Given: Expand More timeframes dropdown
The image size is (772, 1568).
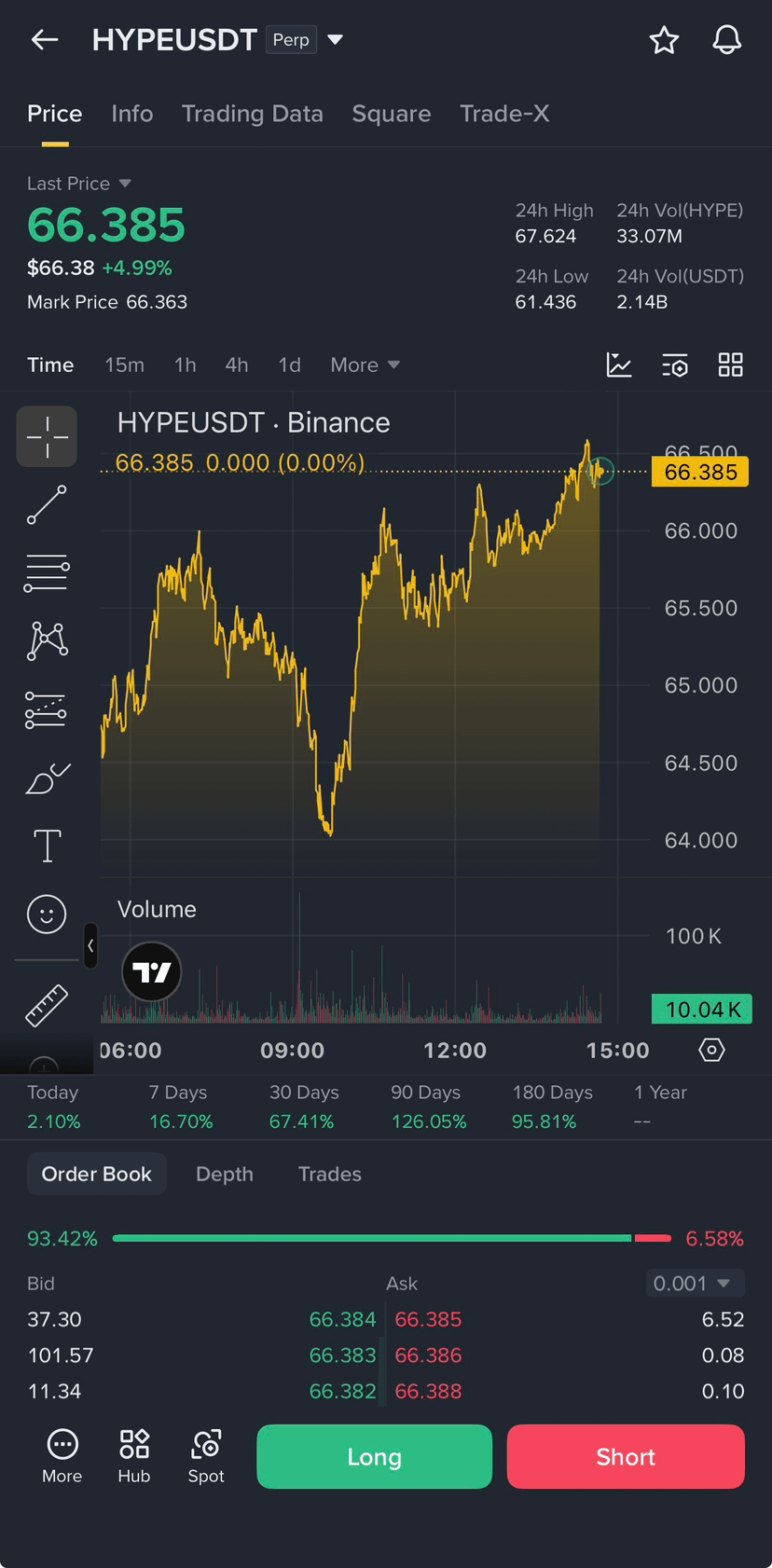Looking at the screenshot, I should (365, 364).
